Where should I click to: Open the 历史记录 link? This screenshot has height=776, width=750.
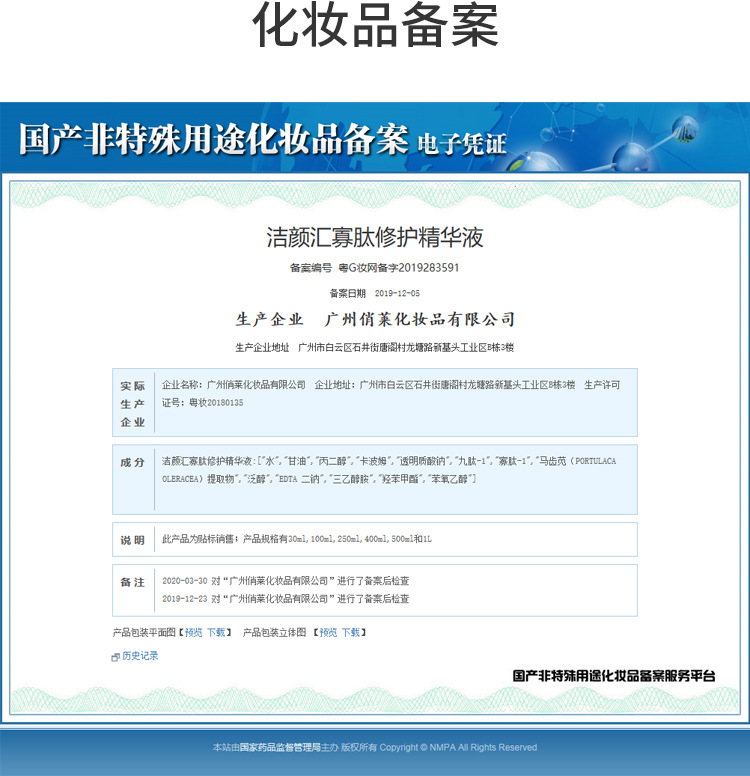click(x=140, y=656)
